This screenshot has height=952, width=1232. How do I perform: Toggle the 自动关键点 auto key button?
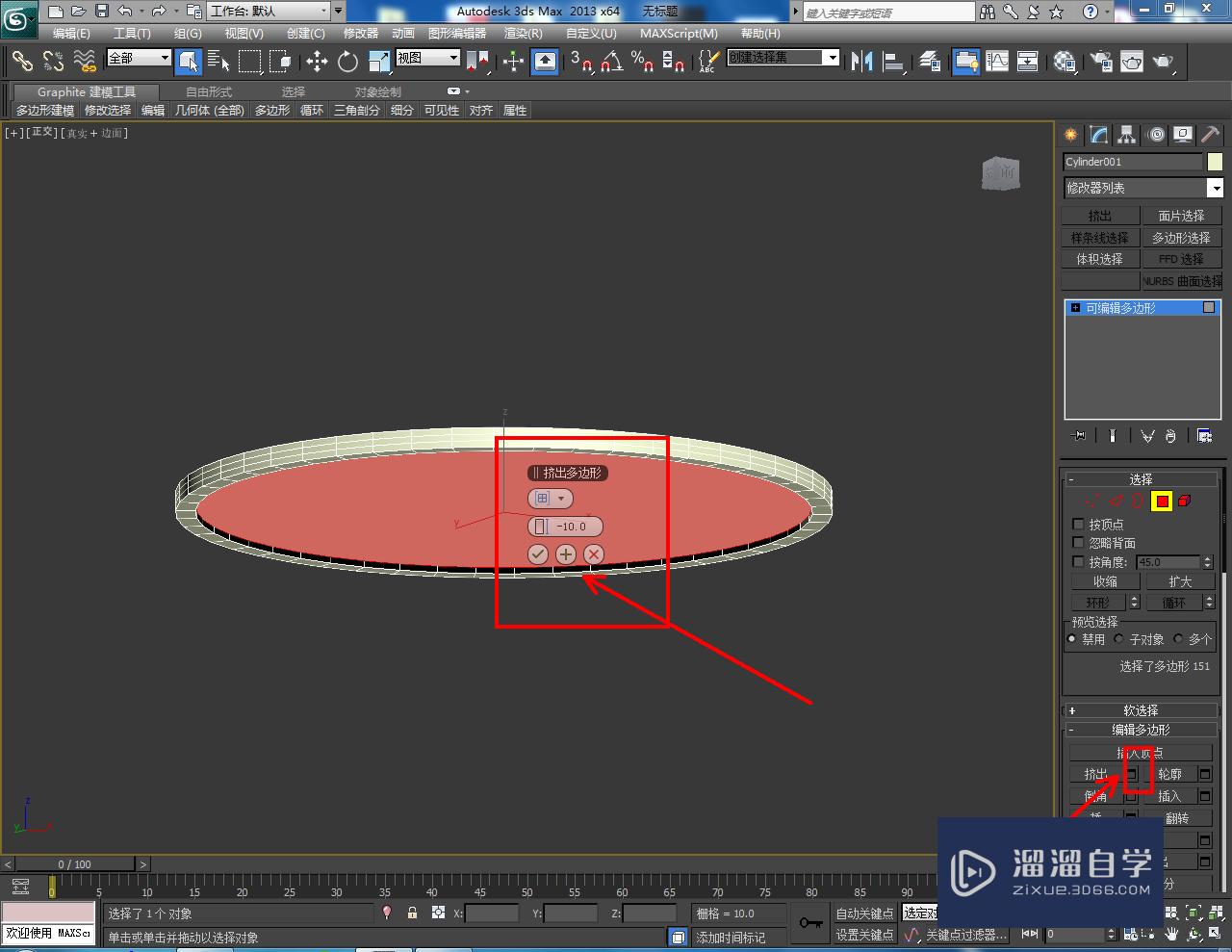pos(864,913)
